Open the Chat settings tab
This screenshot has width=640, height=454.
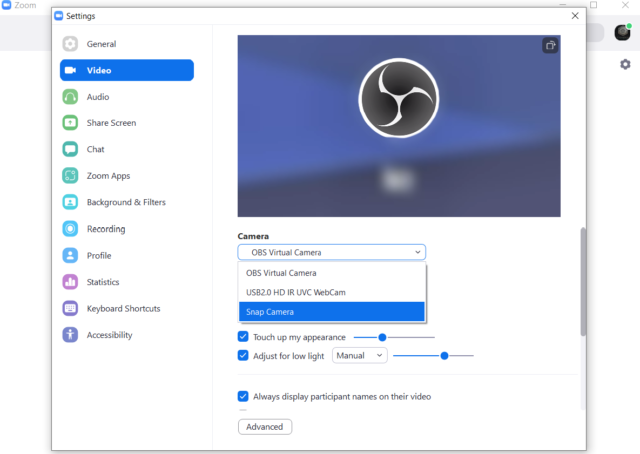click(x=96, y=149)
